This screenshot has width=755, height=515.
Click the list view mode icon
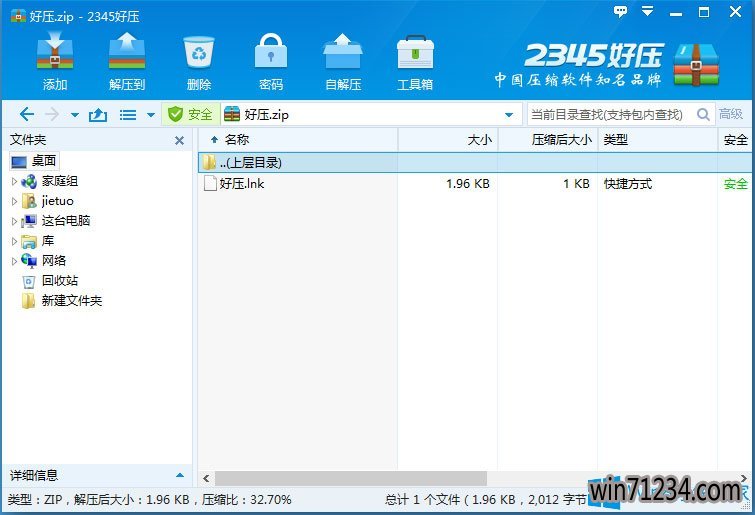tap(128, 115)
